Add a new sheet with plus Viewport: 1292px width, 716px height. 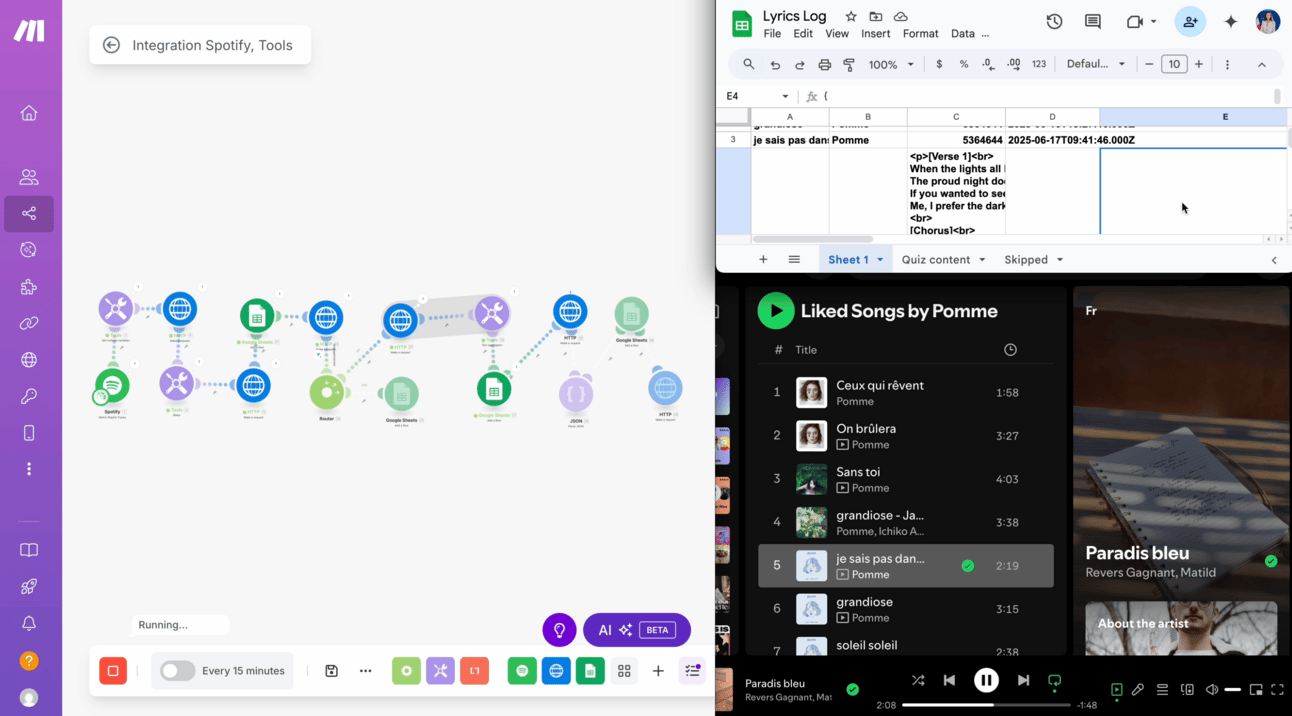(763, 260)
